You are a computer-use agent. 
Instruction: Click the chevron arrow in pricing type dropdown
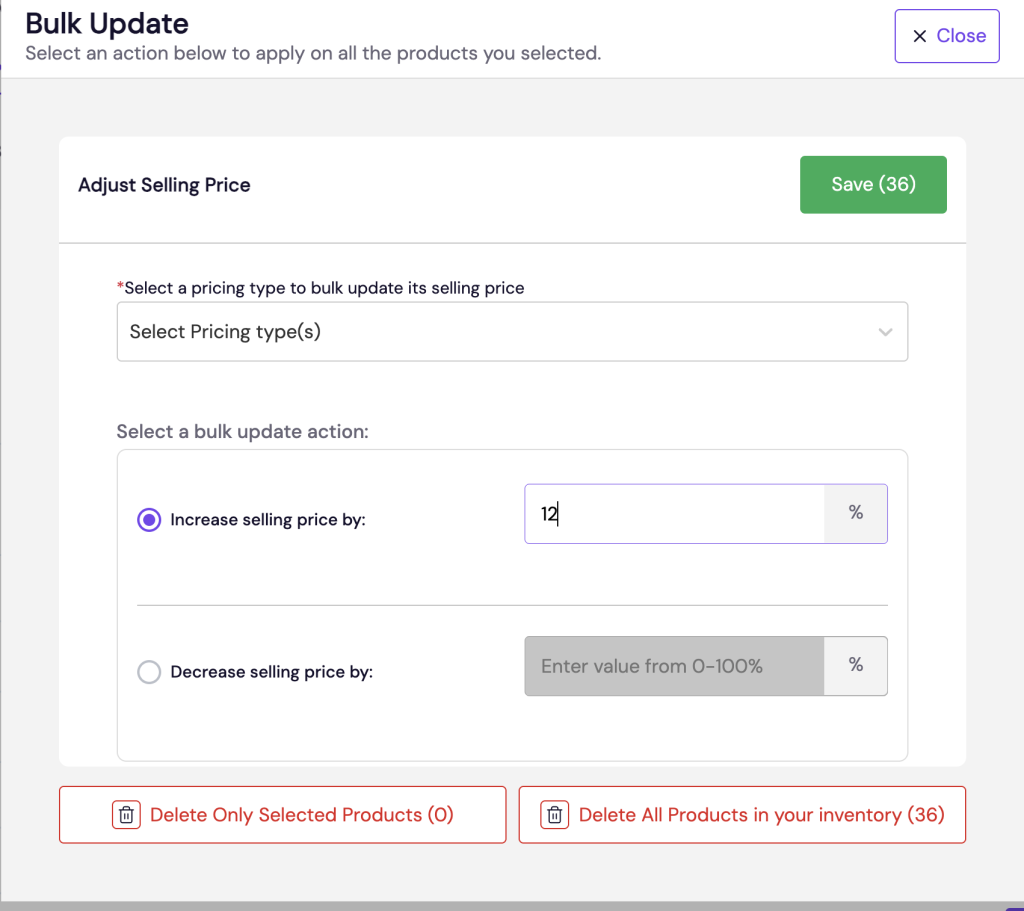point(885,332)
